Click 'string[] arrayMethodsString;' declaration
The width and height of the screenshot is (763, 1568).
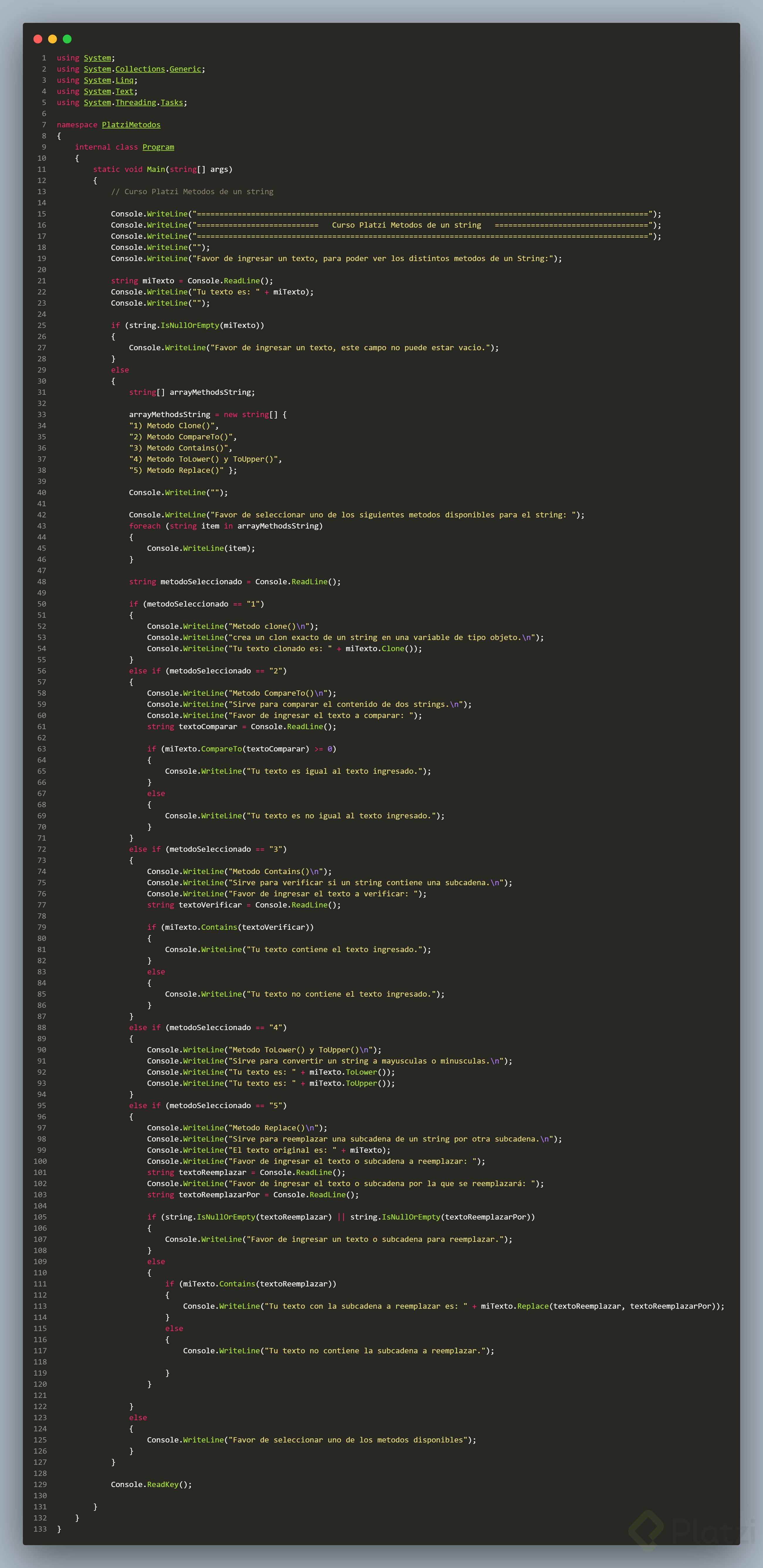(x=192, y=393)
